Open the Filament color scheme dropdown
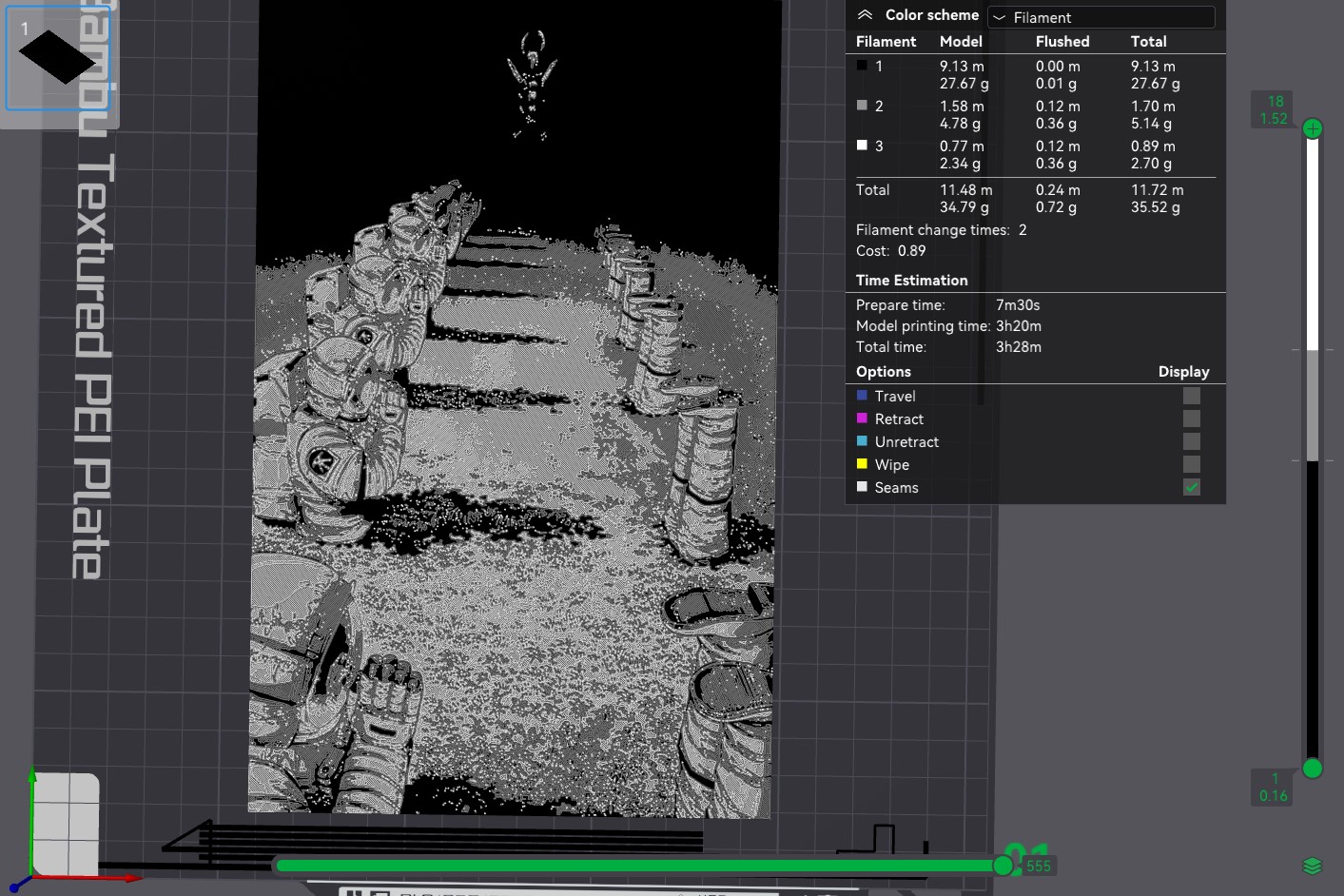1344x896 pixels. coord(1101,17)
